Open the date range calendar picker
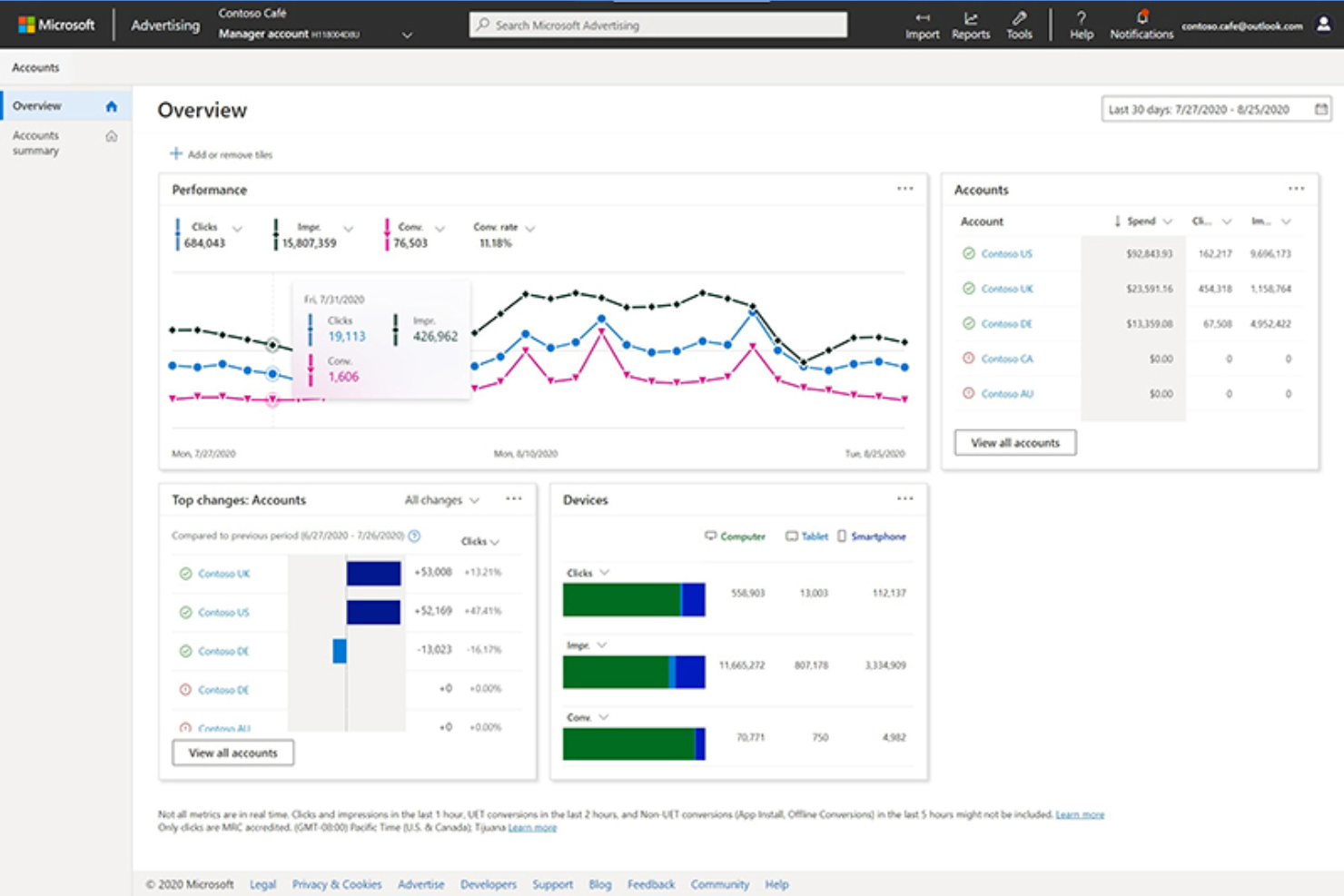This screenshot has height=896, width=1344. pos(1321,109)
